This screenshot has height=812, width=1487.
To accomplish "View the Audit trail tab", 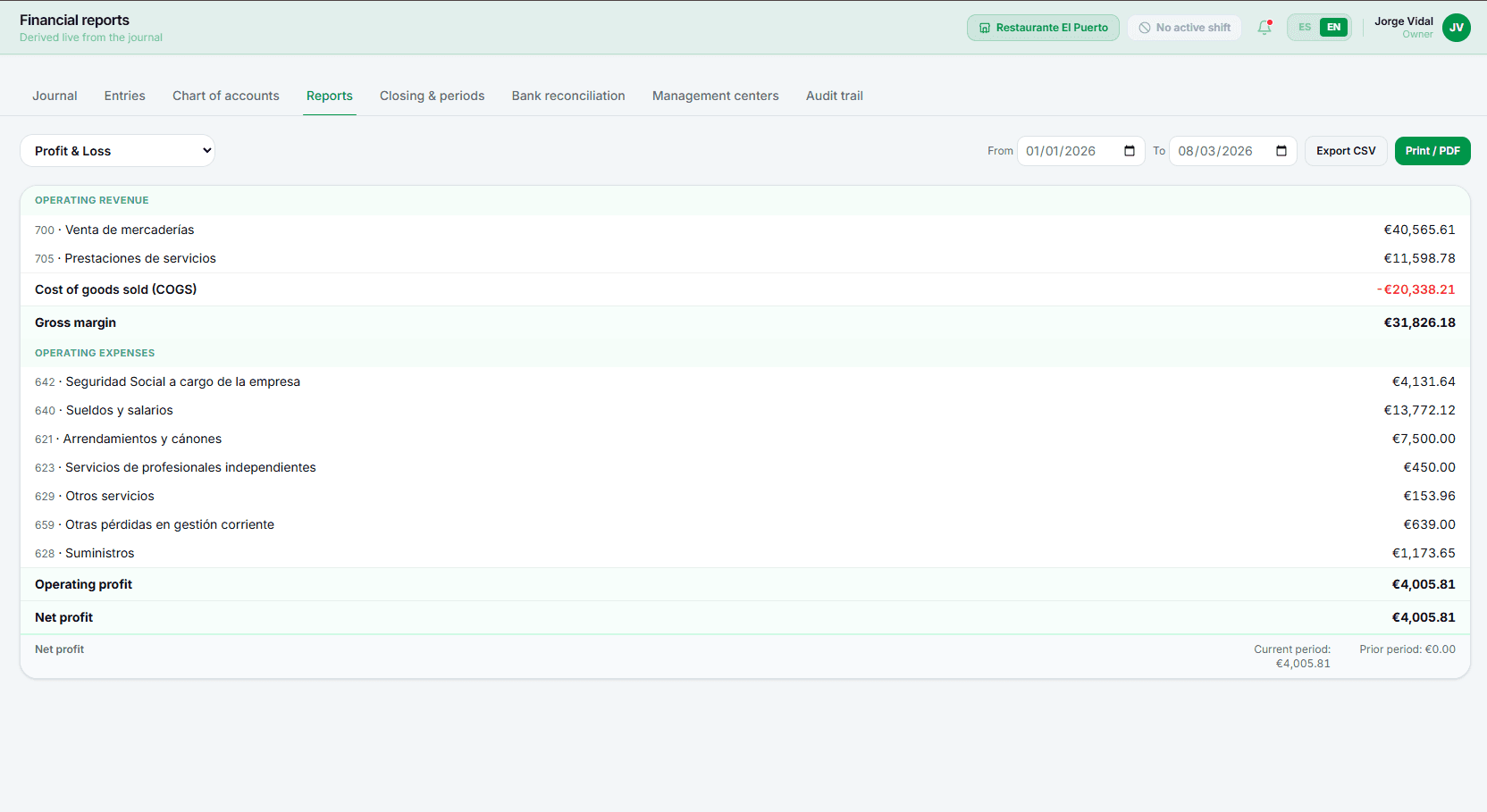I will (x=835, y=96).
